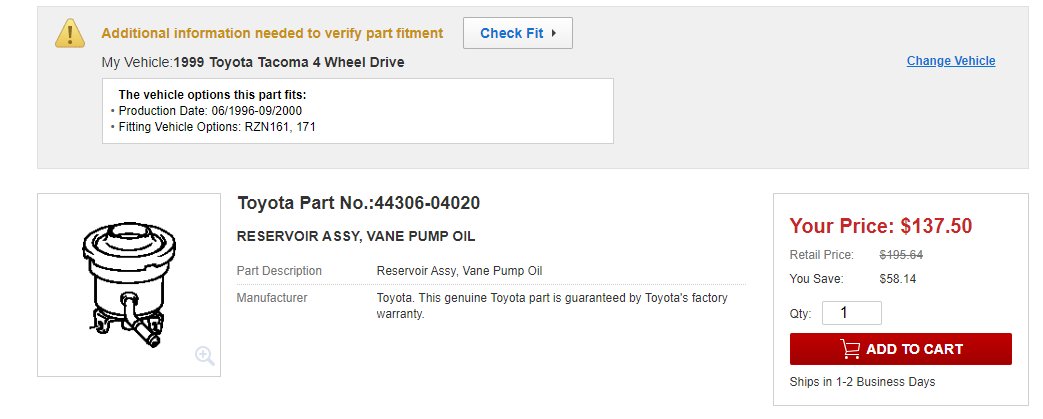Click the You Save $58.14 amount

(897, 279)
